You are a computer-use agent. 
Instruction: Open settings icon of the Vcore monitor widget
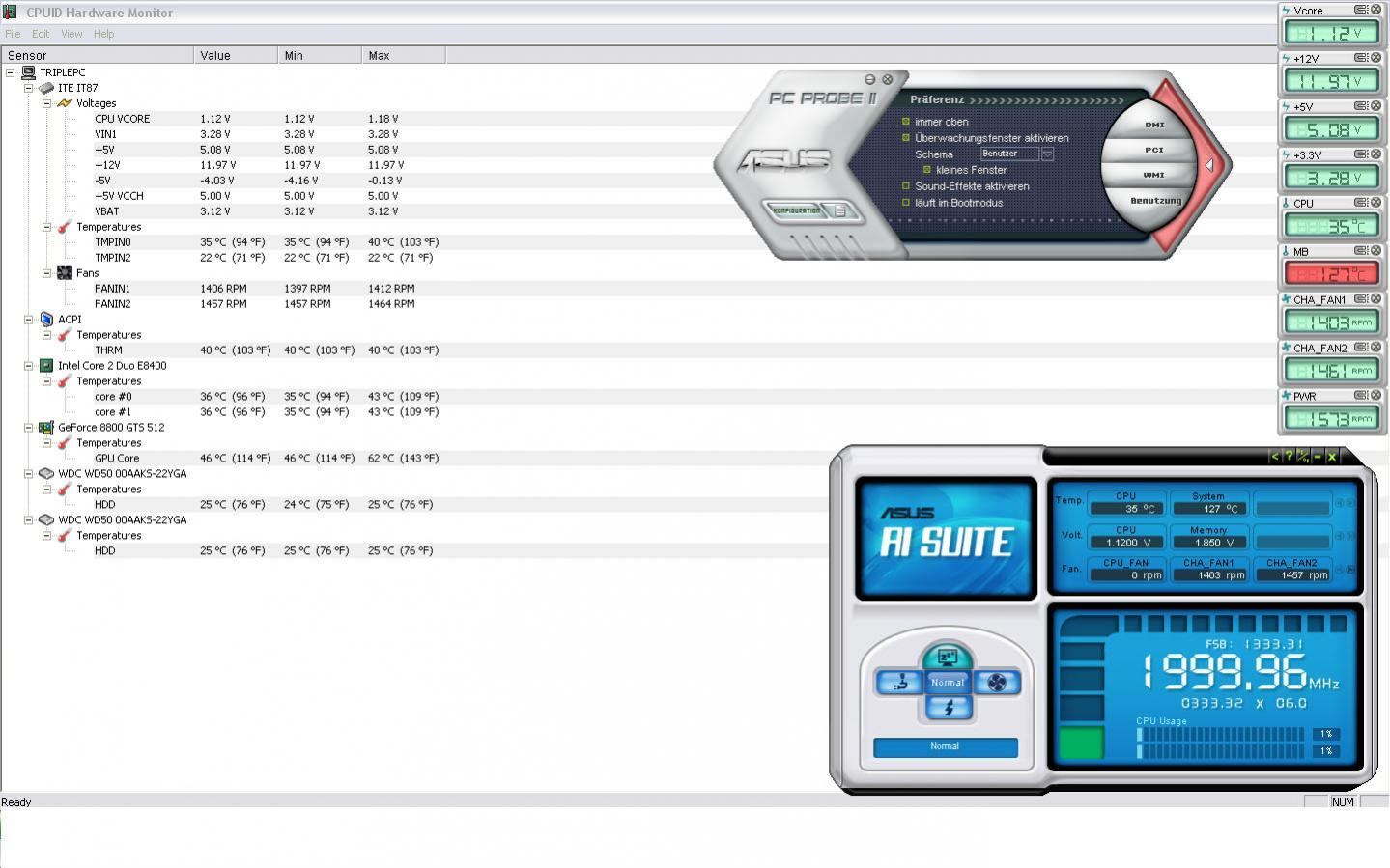click(1360, 10)
